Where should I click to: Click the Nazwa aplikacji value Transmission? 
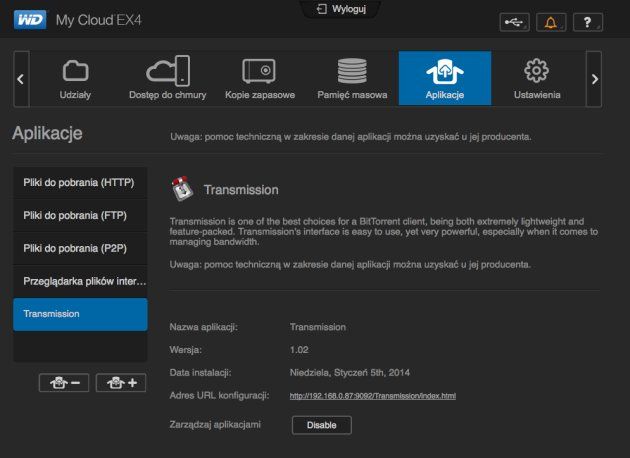click(x=317, y=327)
